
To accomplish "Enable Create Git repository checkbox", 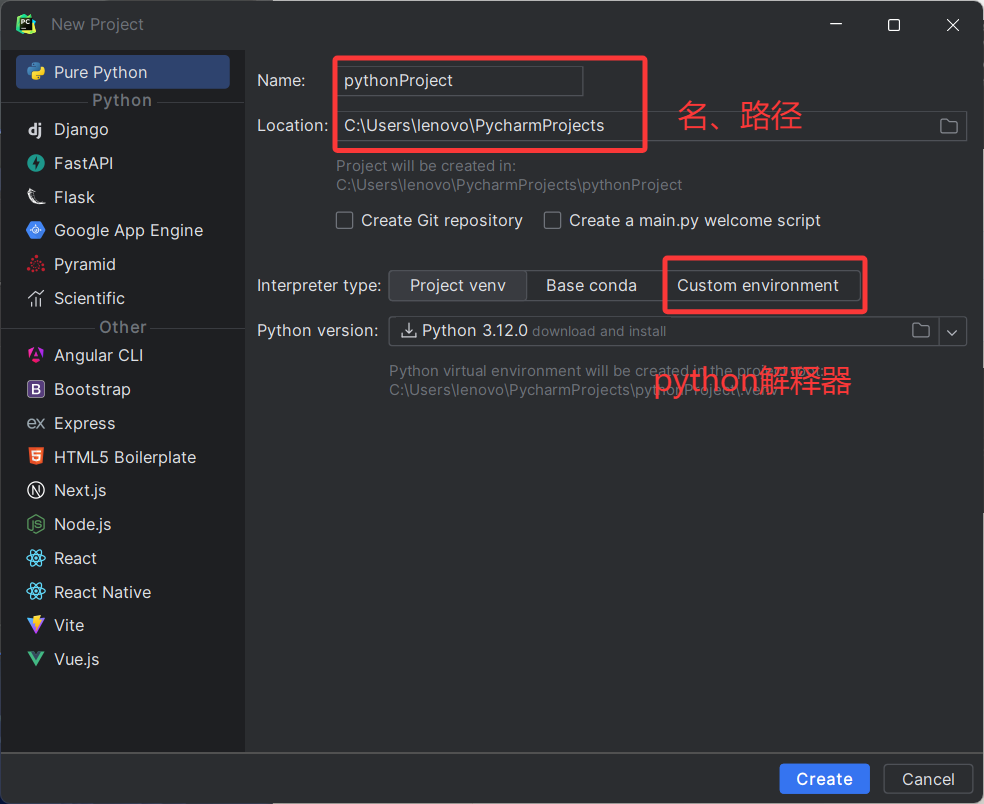I will click(x=345, y=220).
